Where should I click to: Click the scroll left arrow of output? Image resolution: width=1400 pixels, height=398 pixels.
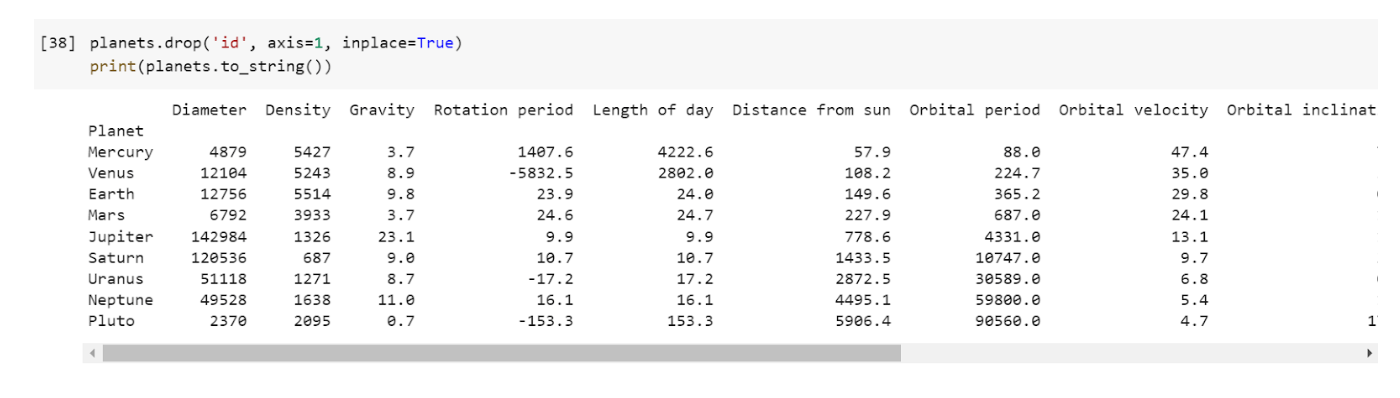coord(92,354)
